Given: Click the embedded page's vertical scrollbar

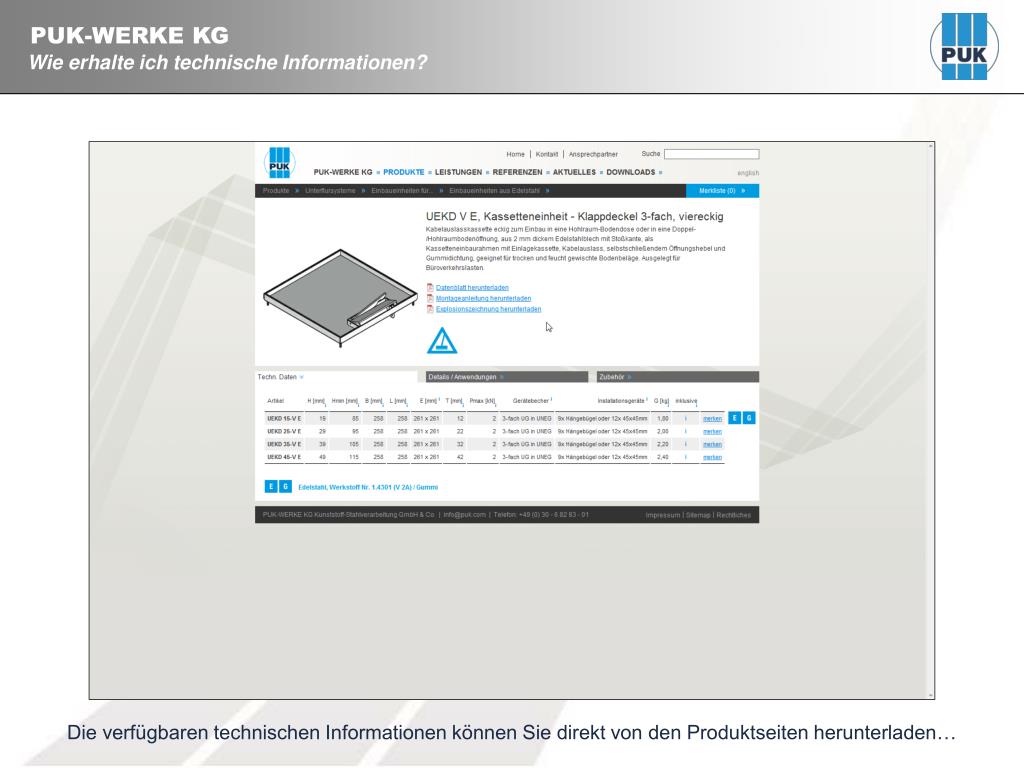Looking at the screenshot, I should (x=931, y=421).
